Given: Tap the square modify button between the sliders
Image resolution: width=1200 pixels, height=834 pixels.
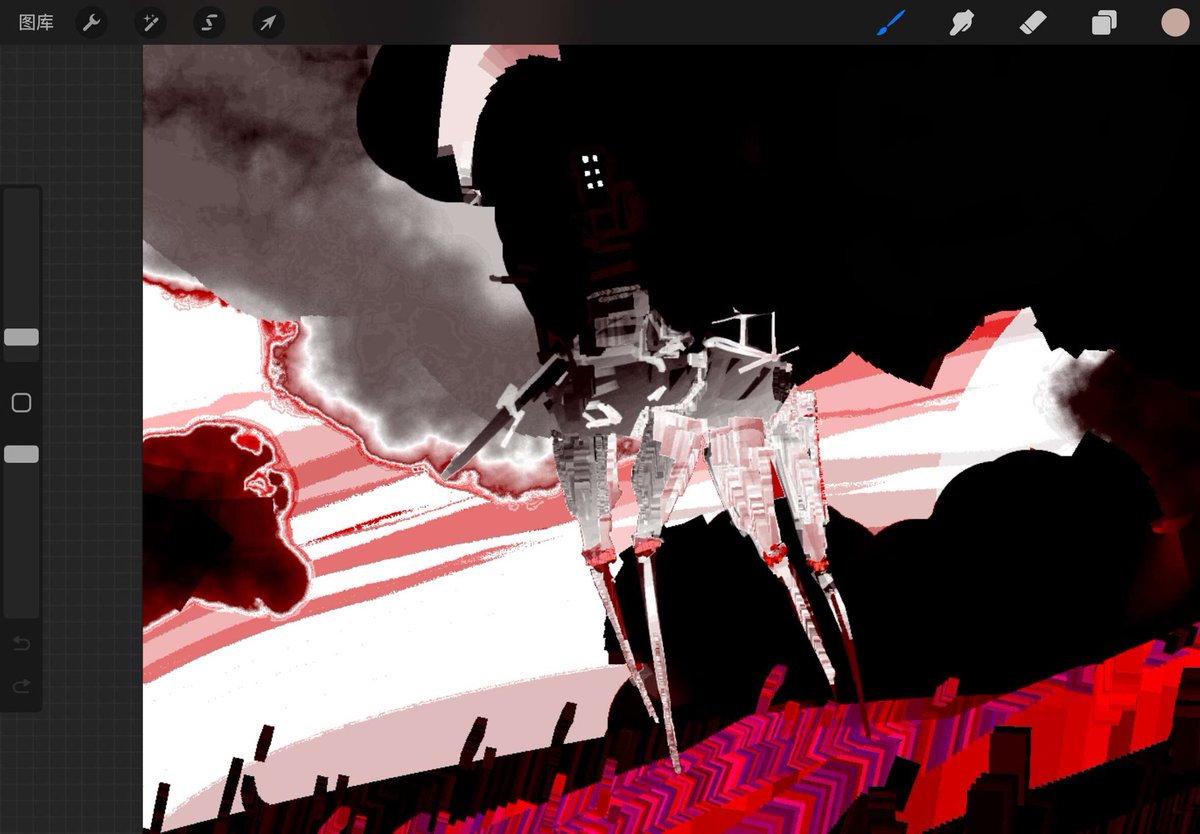Looking at the screenshot, I should 21,403.
